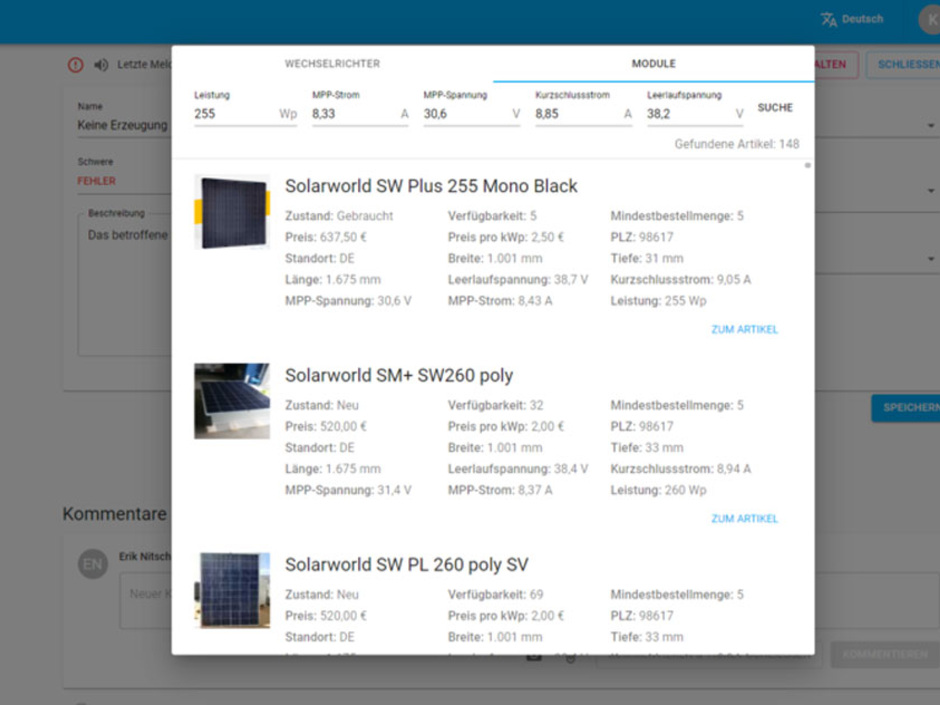The image size is (940, 705).
Task: Click into the Leistung value field
Action: coord(230,113)
